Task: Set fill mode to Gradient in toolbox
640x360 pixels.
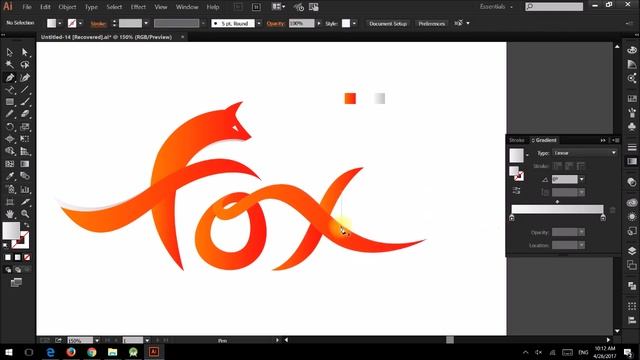Action: (x=18, y=257)
